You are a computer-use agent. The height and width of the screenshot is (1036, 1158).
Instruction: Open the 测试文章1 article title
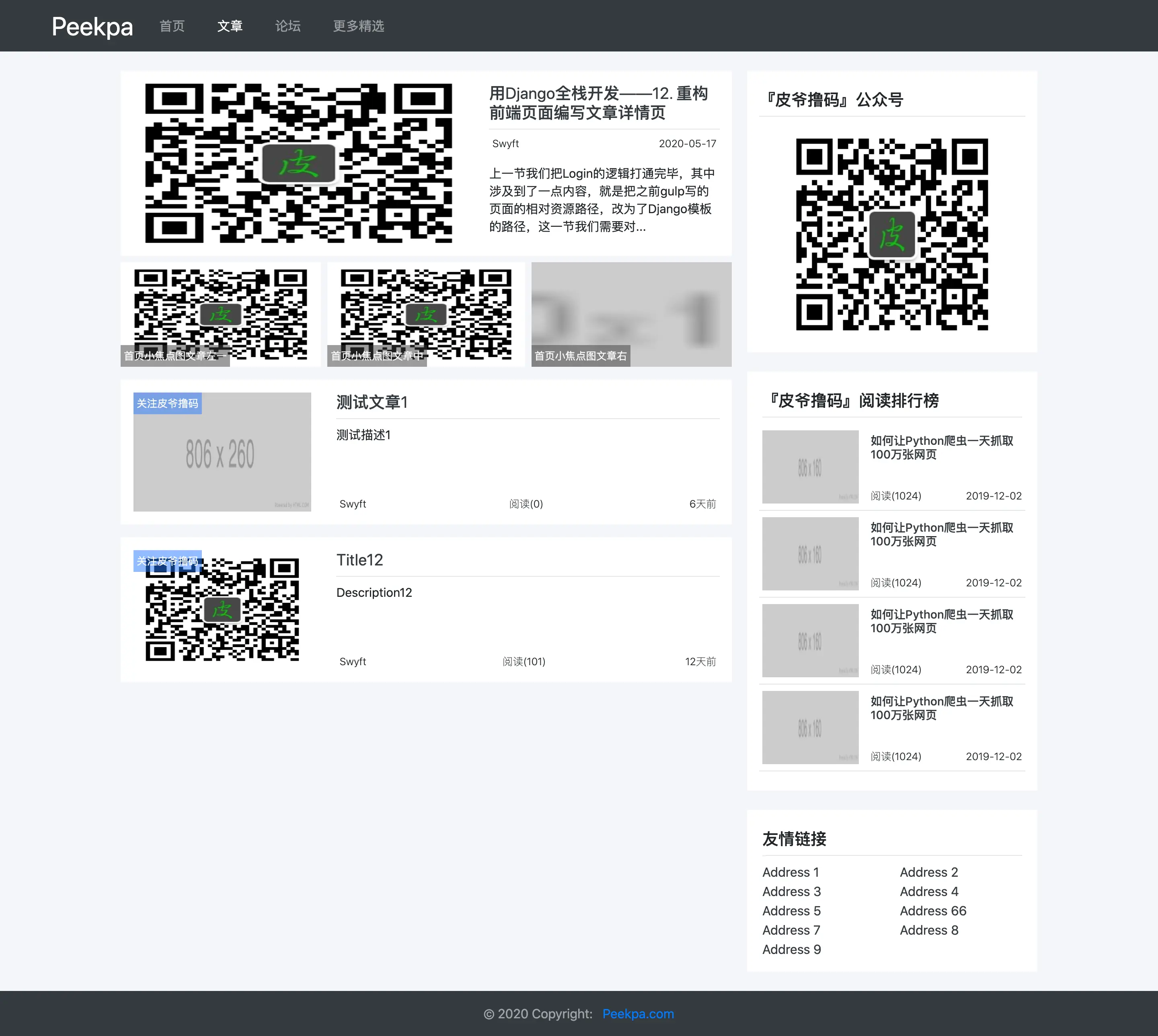pos(372,403)
